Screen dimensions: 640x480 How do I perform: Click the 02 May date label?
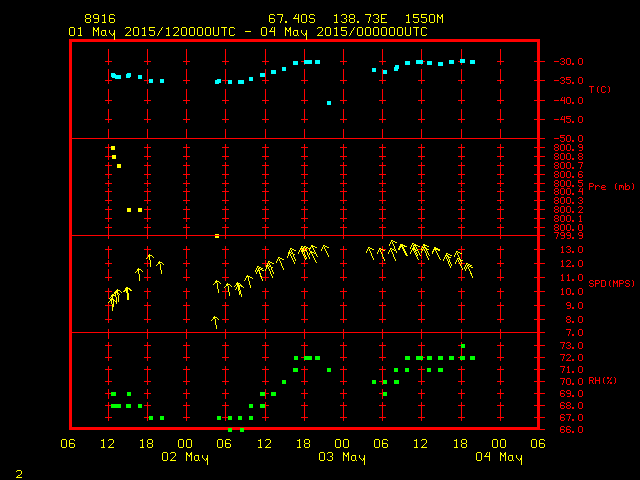tap(185, 457)
